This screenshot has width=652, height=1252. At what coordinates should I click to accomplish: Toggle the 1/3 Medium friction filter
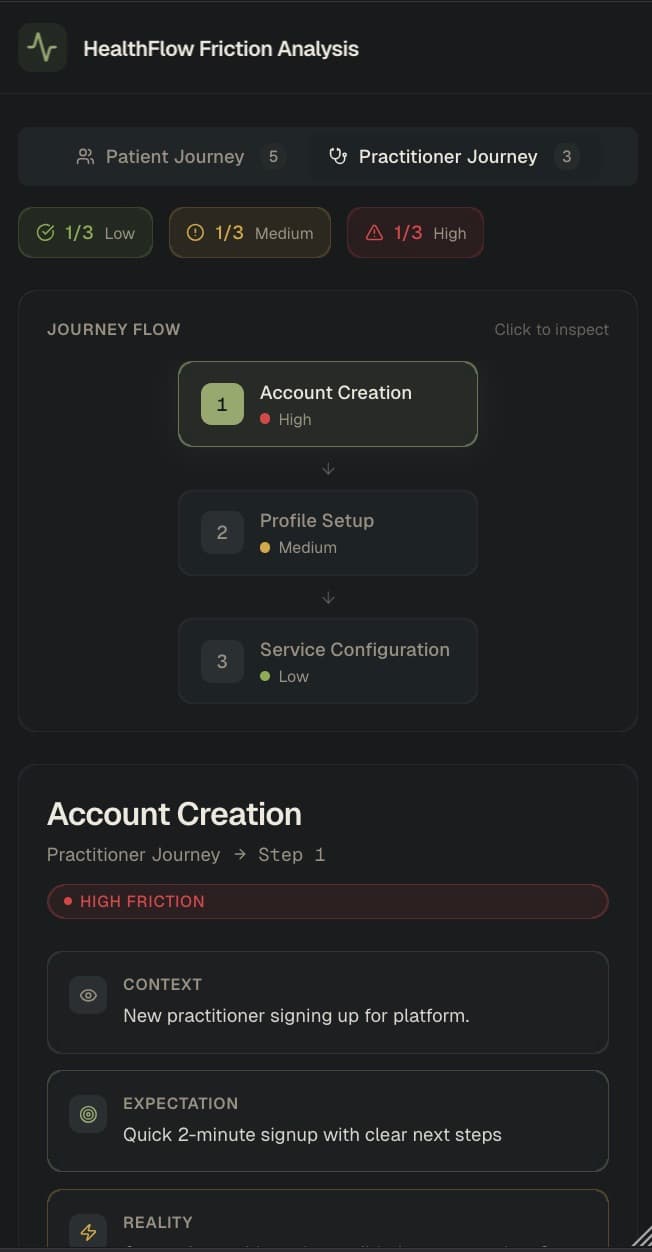[x=250, y=233]
